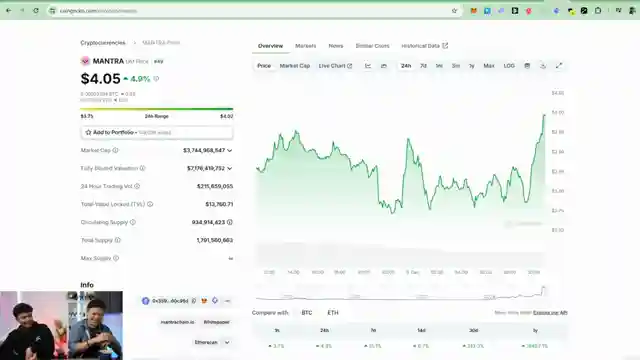Viewport: 640px width, 360px height.
Task: Set the chart range to 7d
Action: coord(423,66)
